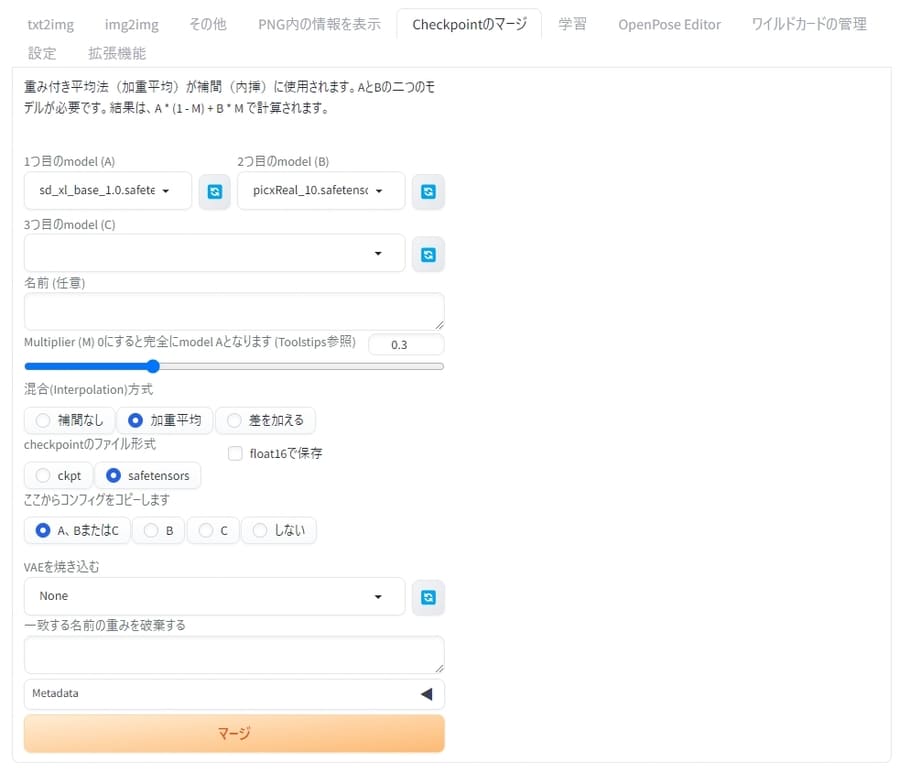900x773 pixels.
Task: Open the 1つ目のmodel (A) dropdown
Action: point(107,191)
